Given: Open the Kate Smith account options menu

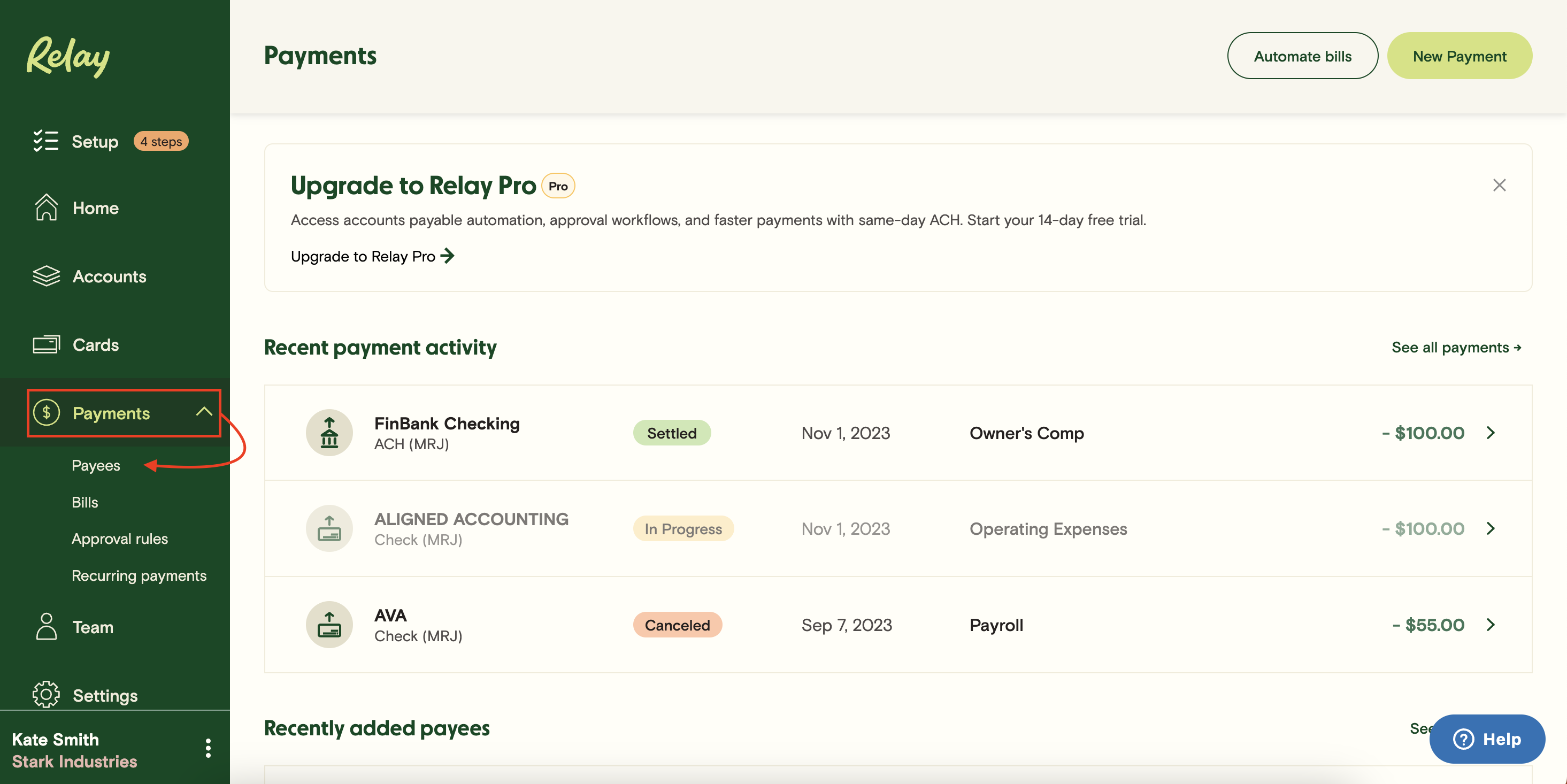Looking at the screenshot, I should pyautogui.click(x=208, y=749).
